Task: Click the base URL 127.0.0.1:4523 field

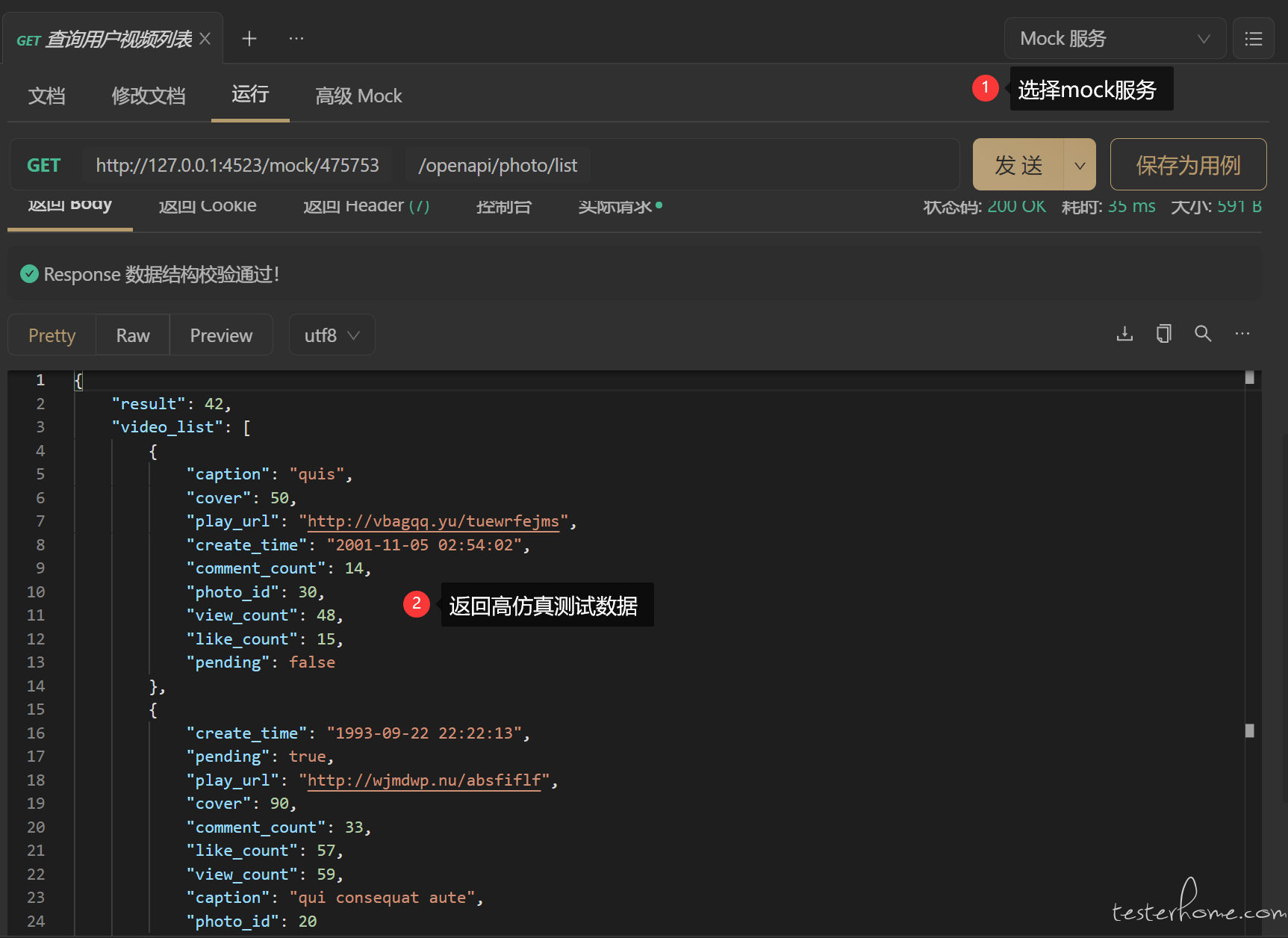Action: click(x=237, y=165)
